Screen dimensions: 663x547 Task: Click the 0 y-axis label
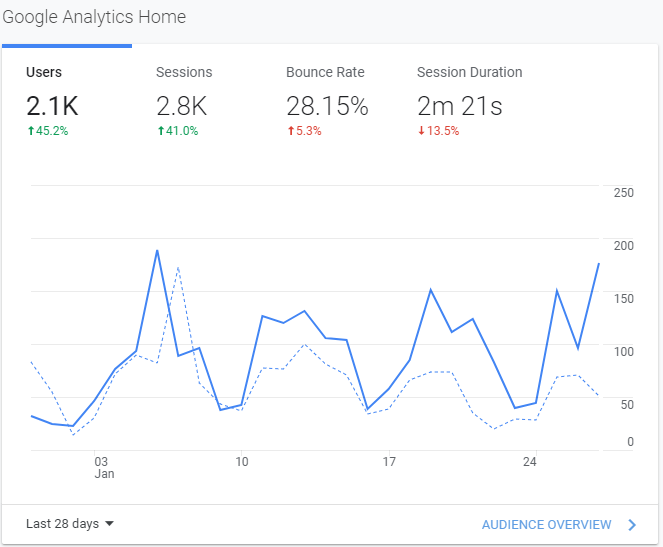tap(630, 442)
